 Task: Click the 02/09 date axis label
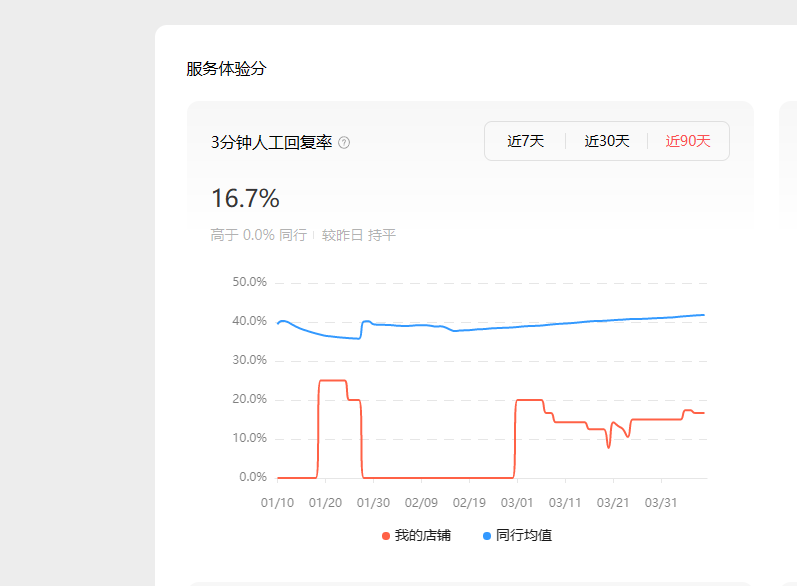pos(421,503)
